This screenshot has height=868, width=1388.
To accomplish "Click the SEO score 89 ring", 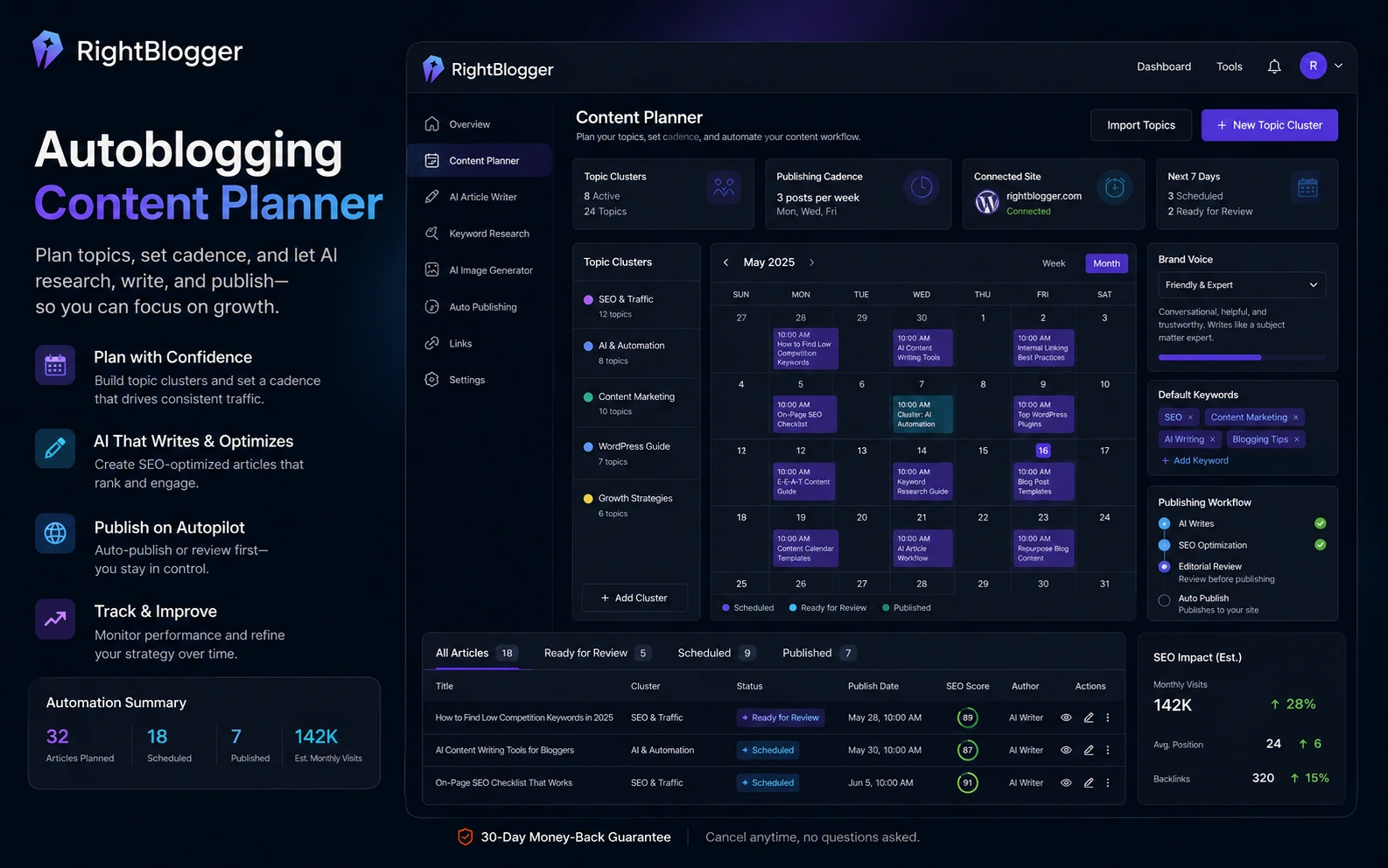I will point(967,717).
